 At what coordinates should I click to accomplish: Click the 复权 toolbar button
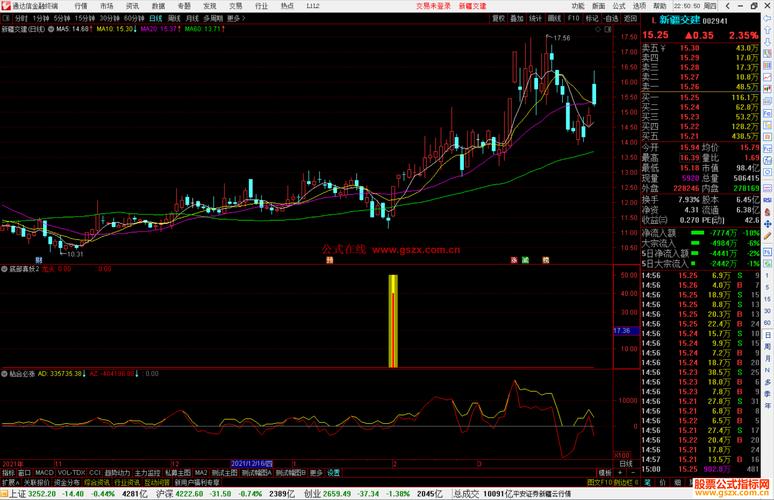point(499,18)
